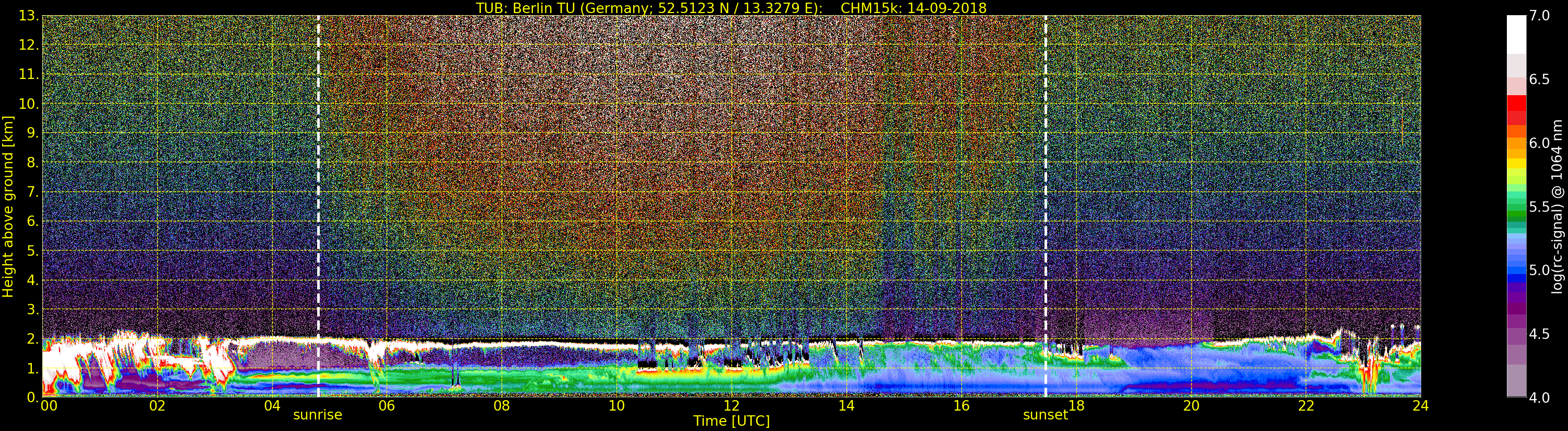Viewport: 1568px width, 431px height.
Task: Click the height axis tick label 2.
Action: pos(32,338)
